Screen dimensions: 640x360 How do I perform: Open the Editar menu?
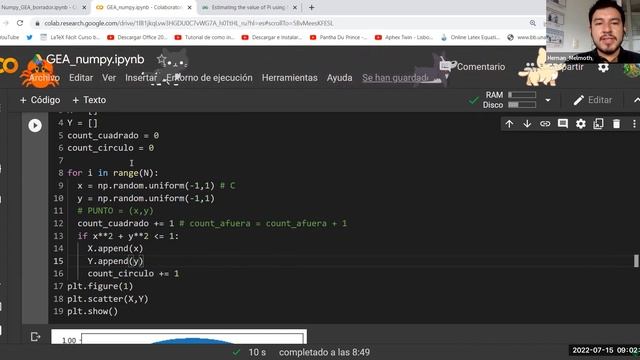[81, 78]
